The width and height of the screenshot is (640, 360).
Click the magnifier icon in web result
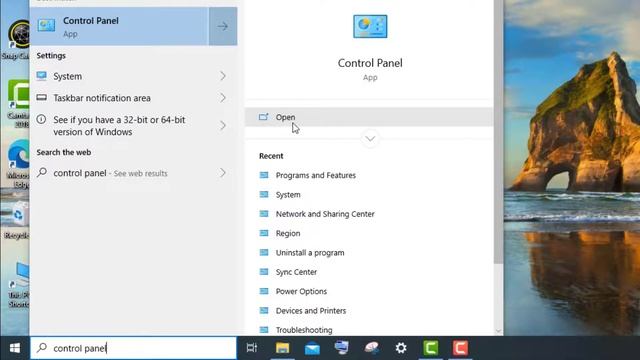pos(42,172)
